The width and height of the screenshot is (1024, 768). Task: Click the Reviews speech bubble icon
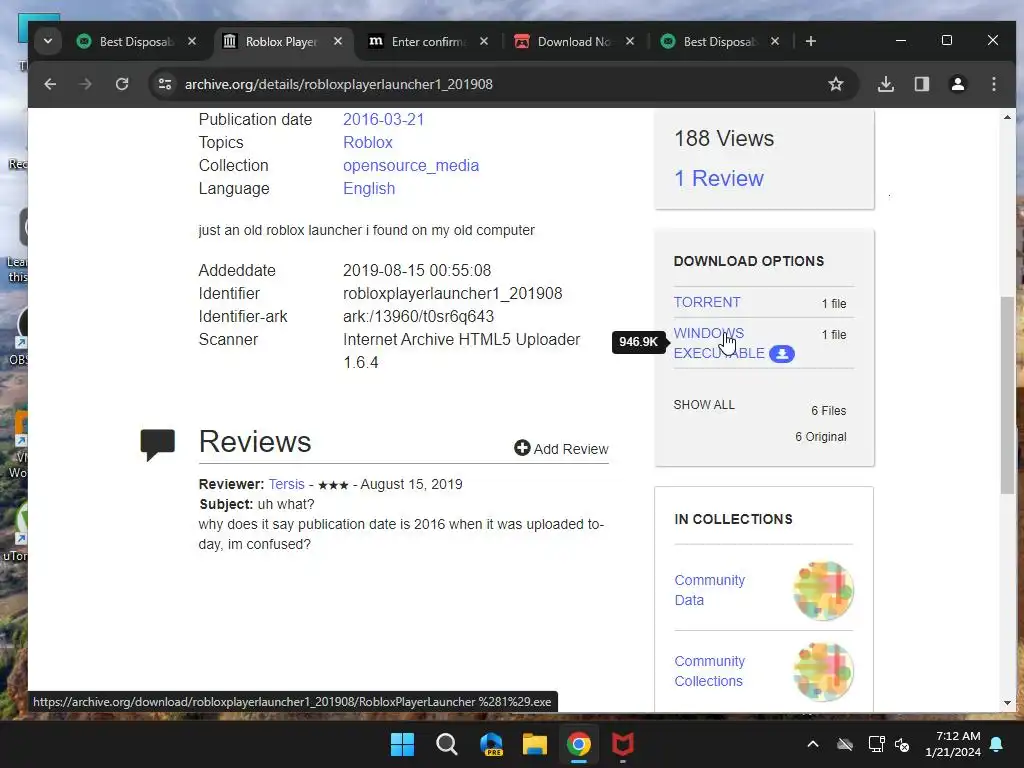coord(157,445)
